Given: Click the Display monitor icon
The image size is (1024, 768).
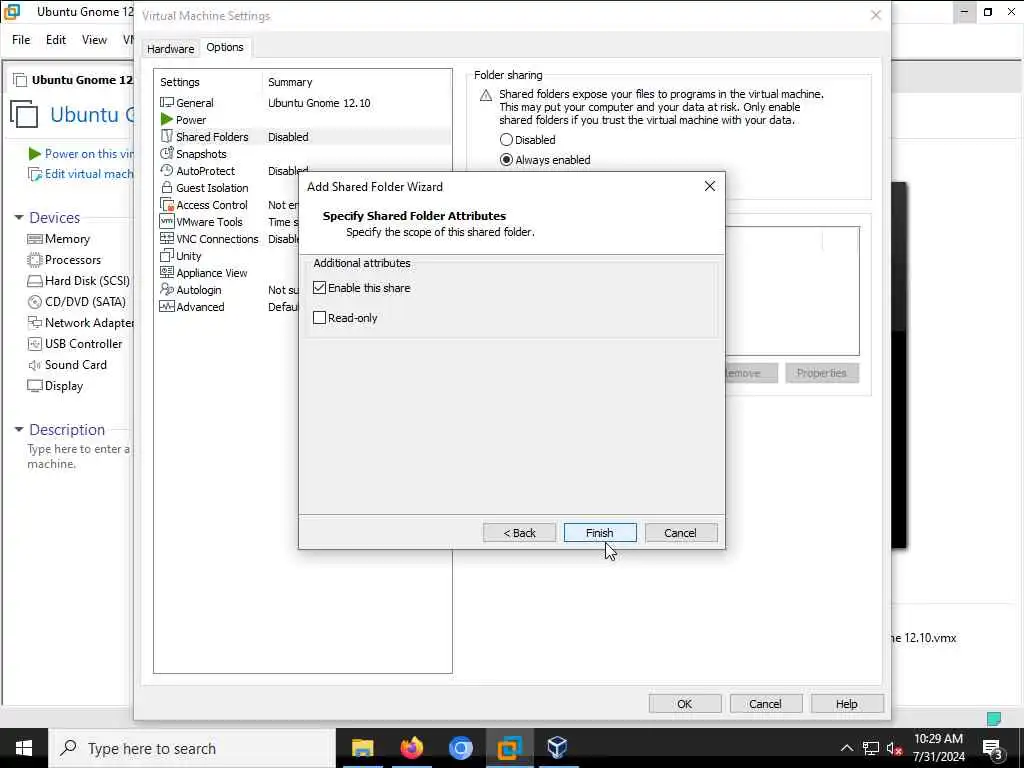Looking at the screenshot, I should pyautogui.click(x=35, y=386).
